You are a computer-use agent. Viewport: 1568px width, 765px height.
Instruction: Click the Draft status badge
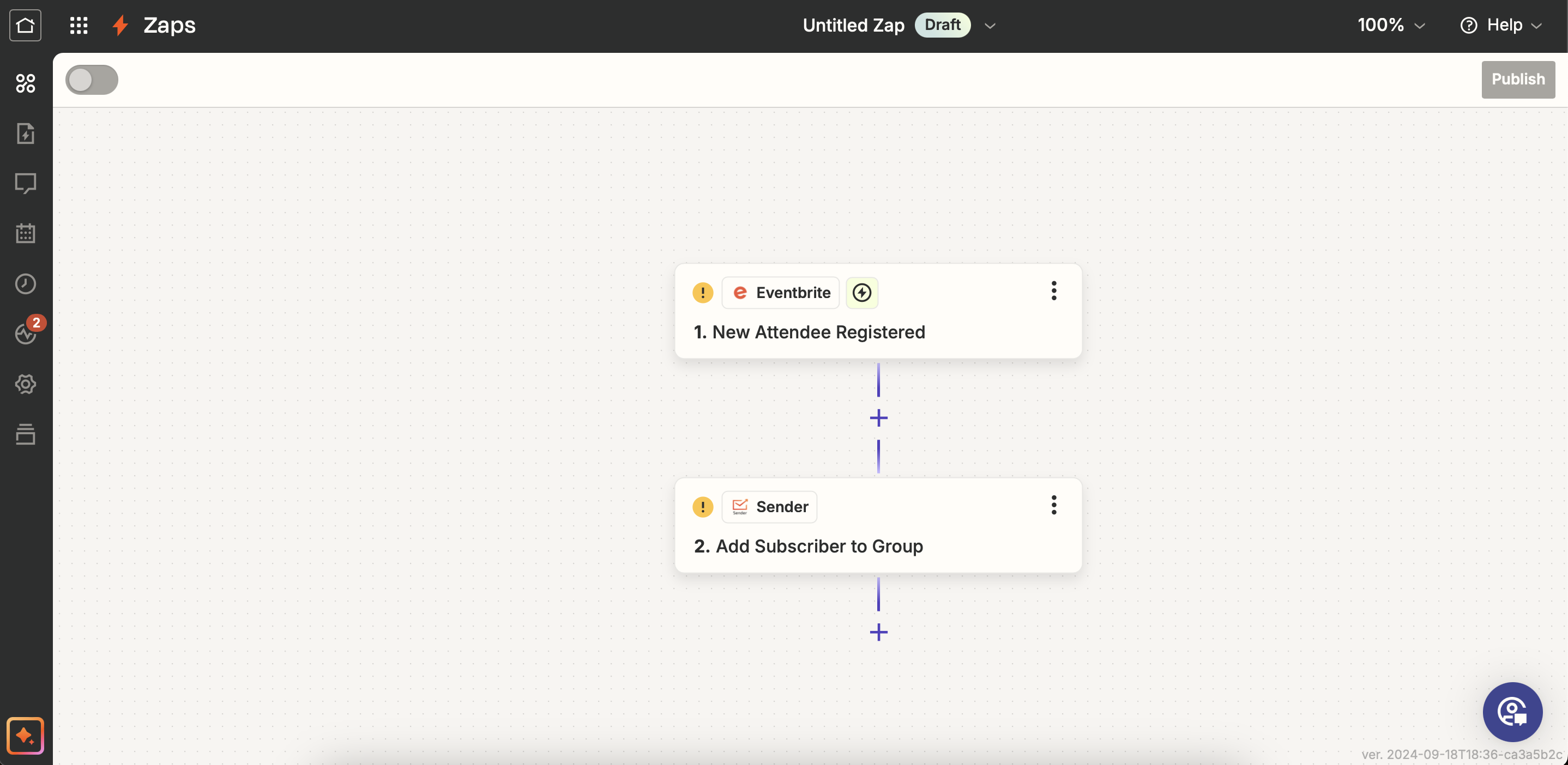click(x=942, y=25)
